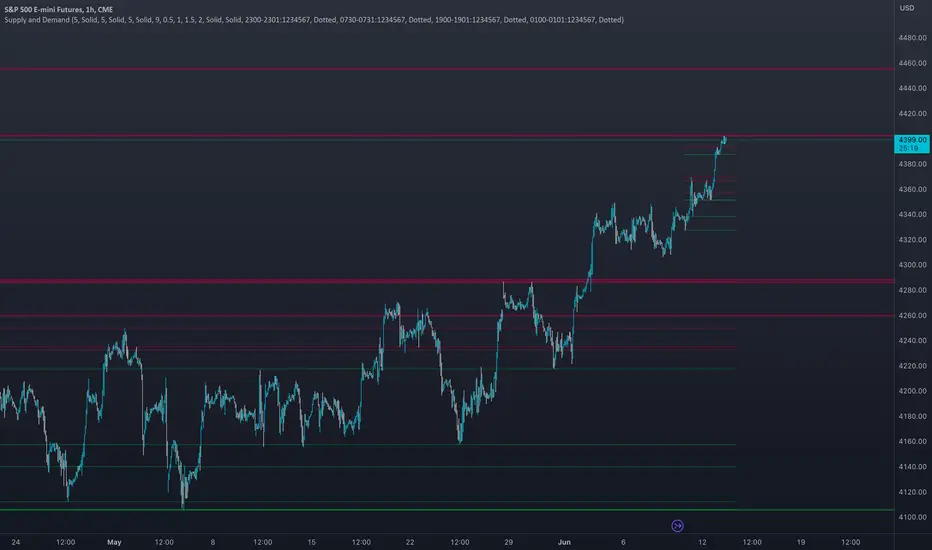Click the 4480.00 price axis label
932x550 pixels.
[912, 37]
